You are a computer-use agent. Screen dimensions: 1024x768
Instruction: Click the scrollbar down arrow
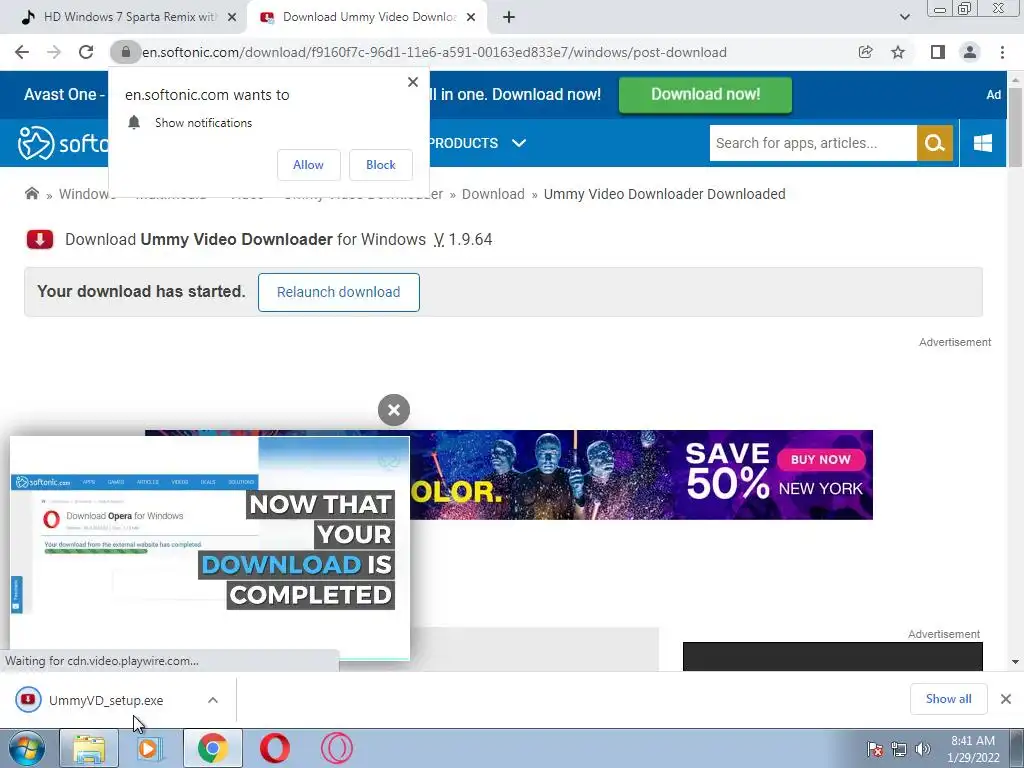click(1015, 662)
